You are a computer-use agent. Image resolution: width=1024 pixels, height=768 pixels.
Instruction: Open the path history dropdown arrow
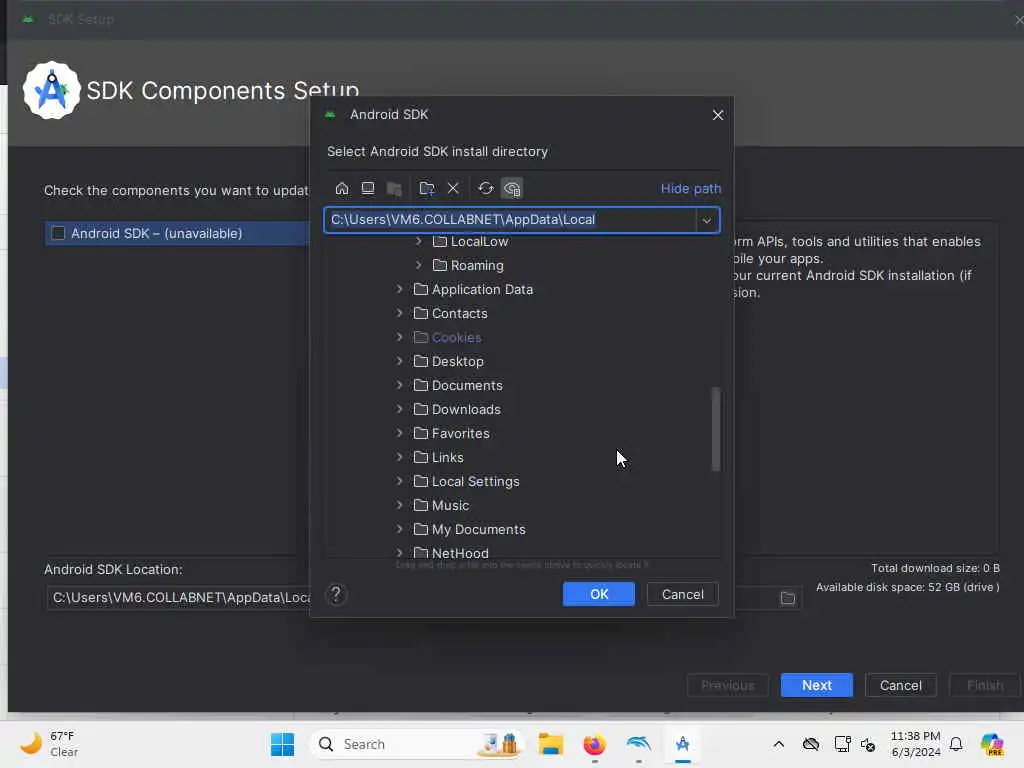(x=707, y=220)
